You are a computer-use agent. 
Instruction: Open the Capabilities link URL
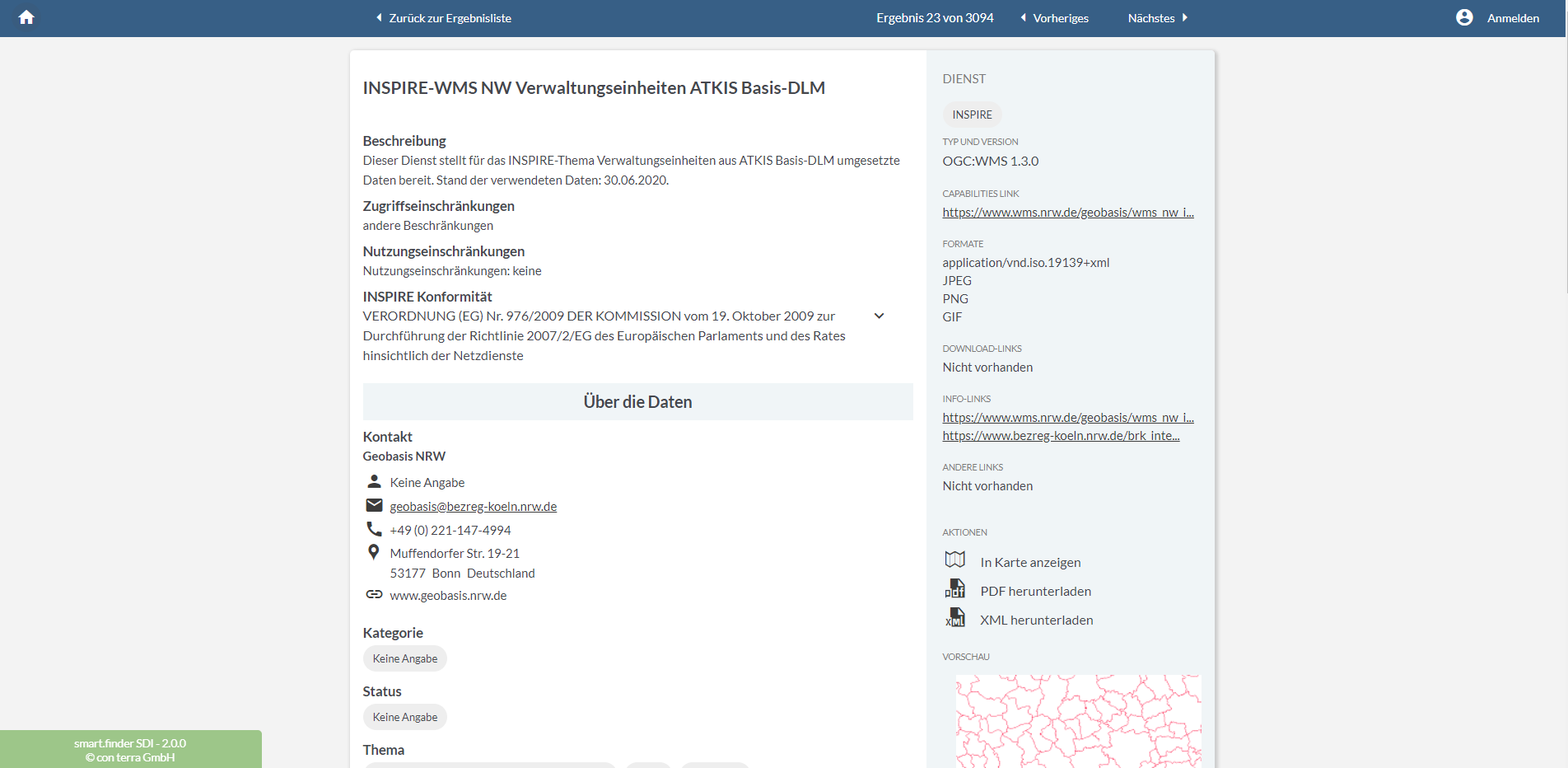1068,213
